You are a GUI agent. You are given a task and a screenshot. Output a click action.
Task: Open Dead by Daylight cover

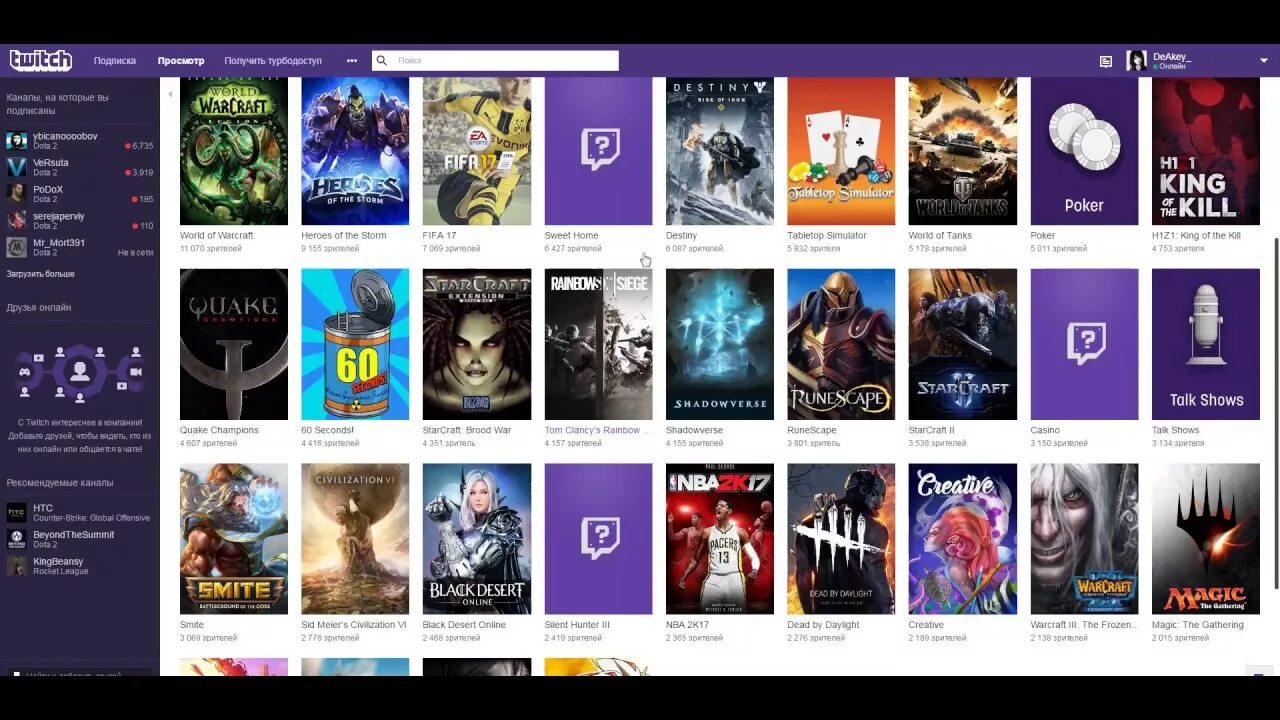click(x=841, y=539)
